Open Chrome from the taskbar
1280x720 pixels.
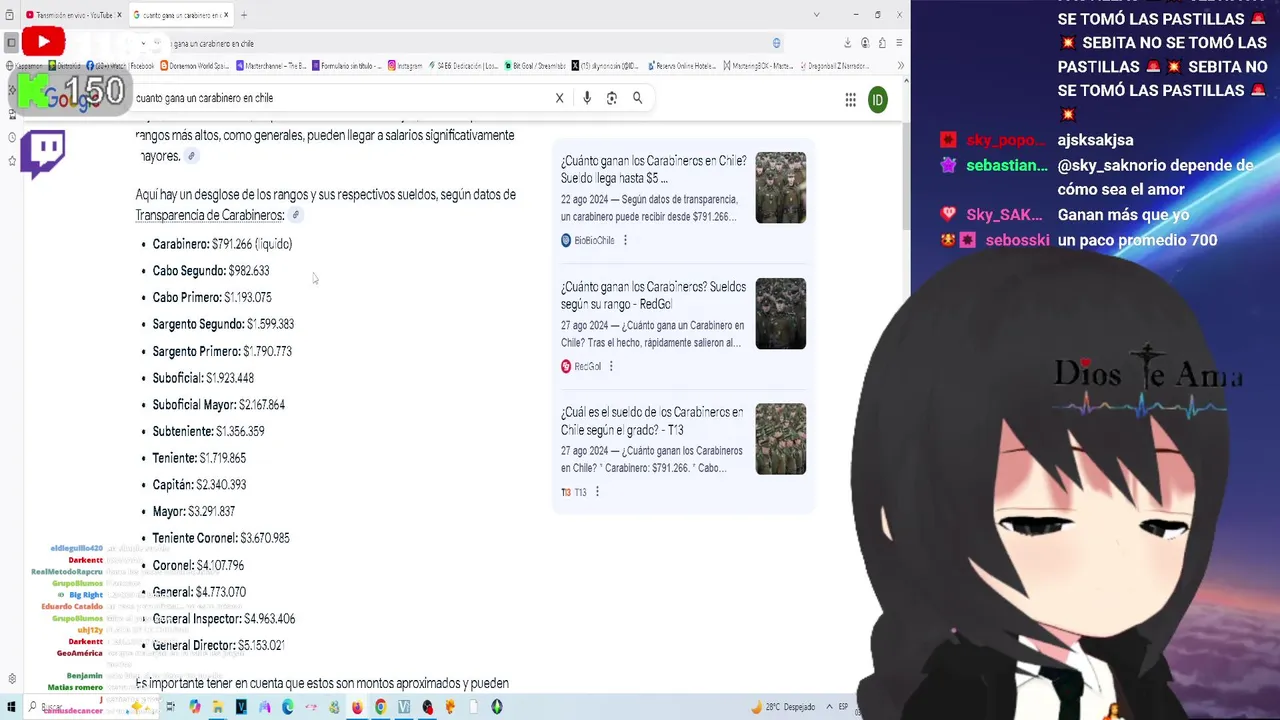[x=380, y=707]
